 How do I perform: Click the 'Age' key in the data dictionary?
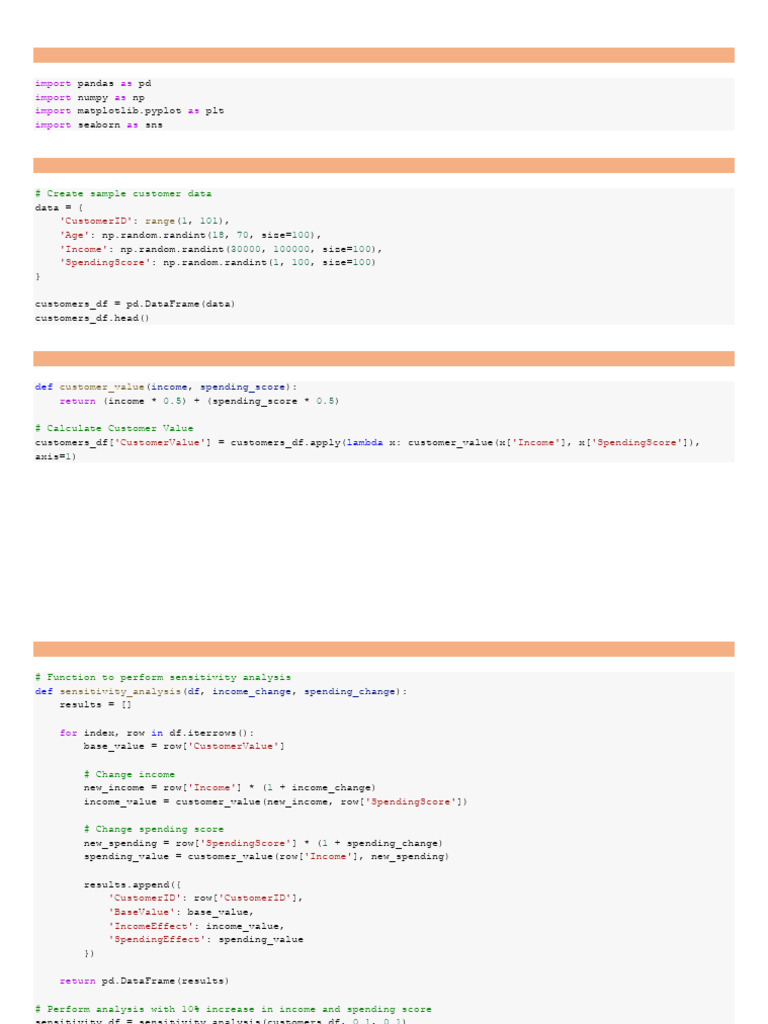[x=75, y=235]
